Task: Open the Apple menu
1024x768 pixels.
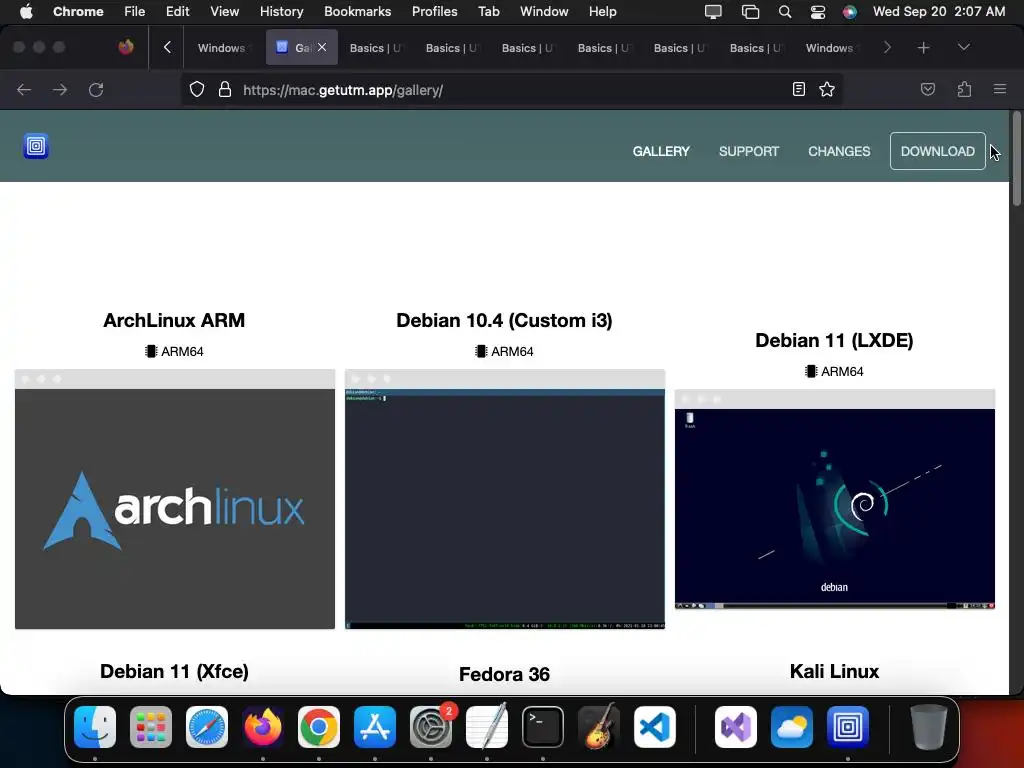Action: pyautogui.click(x=26, y=11)
